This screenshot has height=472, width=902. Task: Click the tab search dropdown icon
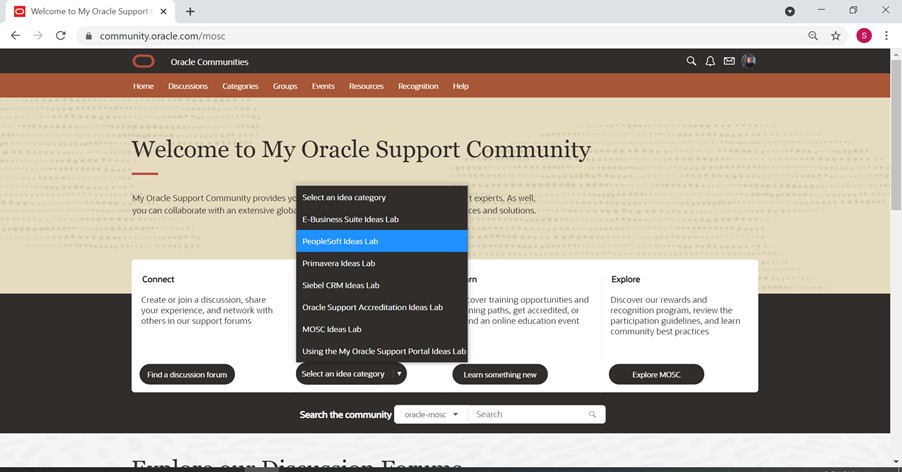point(790,11)
